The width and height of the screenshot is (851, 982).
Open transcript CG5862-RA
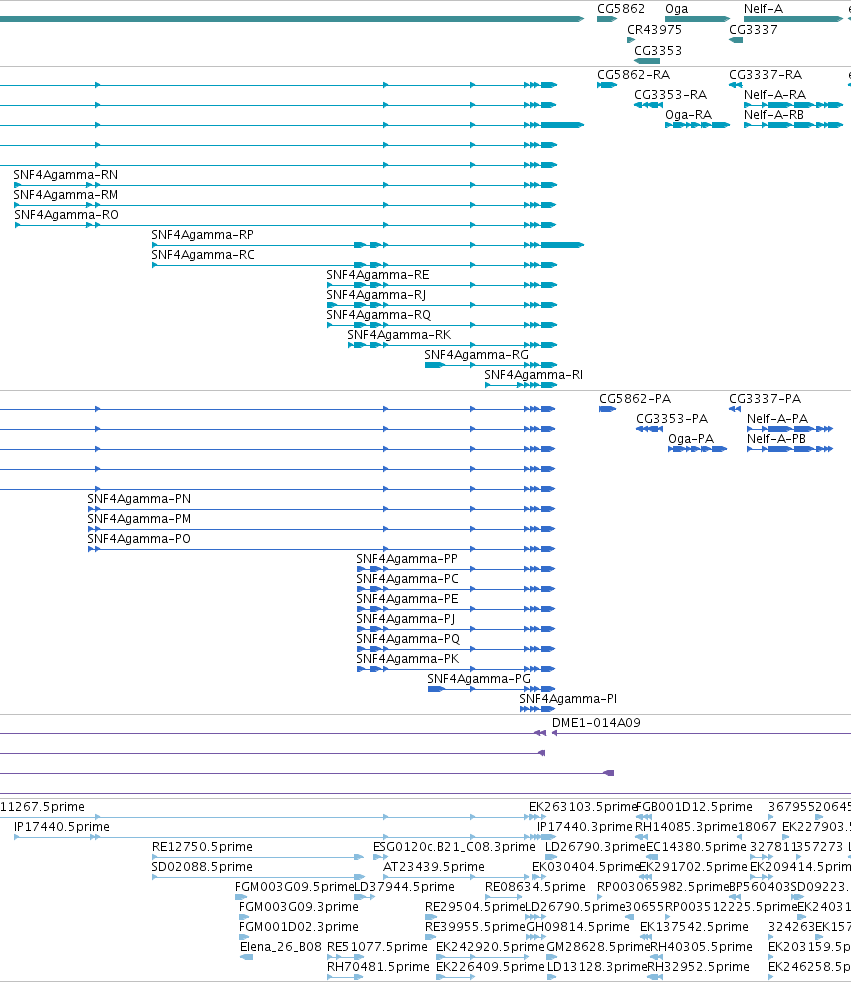633,75
